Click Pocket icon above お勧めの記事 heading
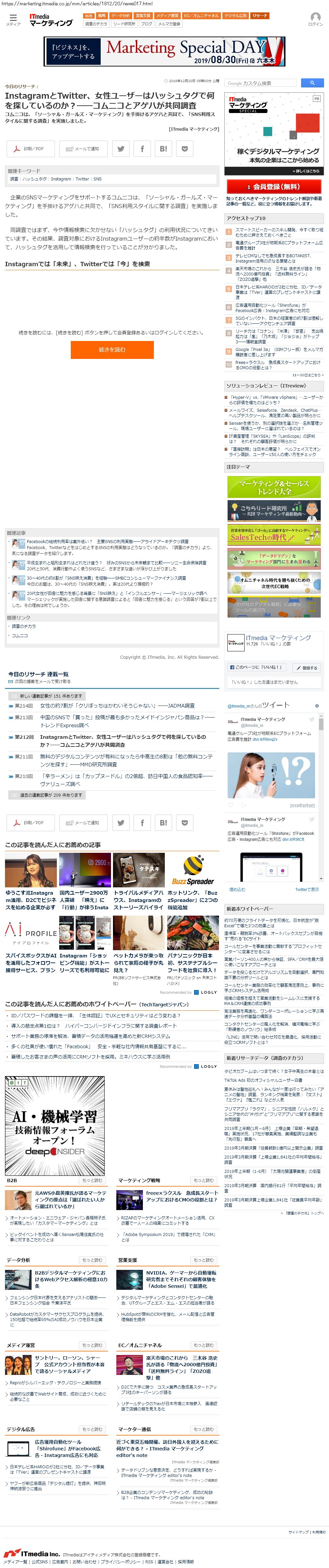The height and width of the screenshot is (1568, 329). pos(185,822)
